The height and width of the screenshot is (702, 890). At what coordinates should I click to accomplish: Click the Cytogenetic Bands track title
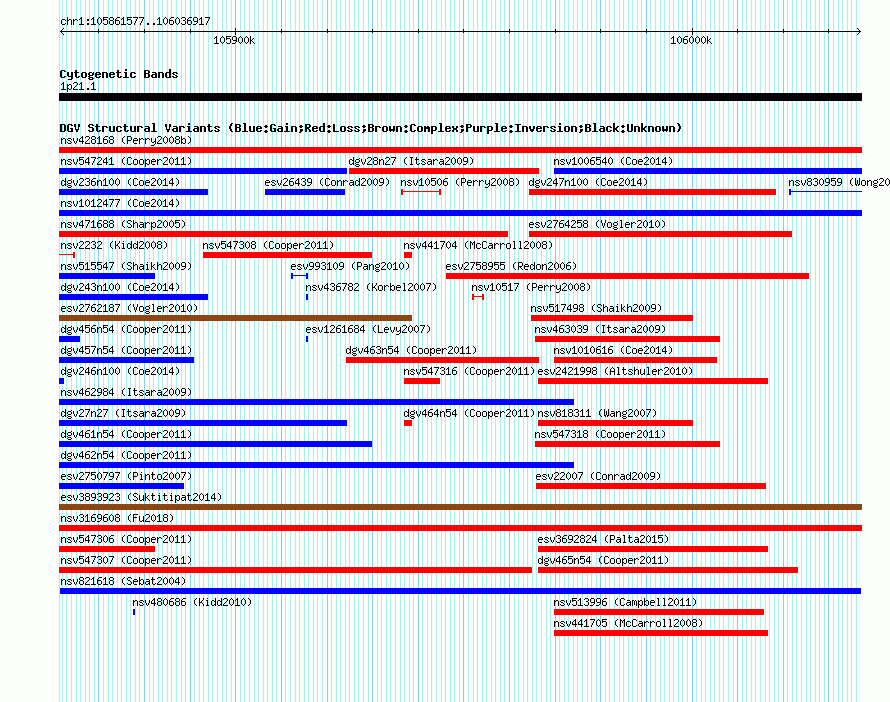pyautogui.click(x=119, y=74)
